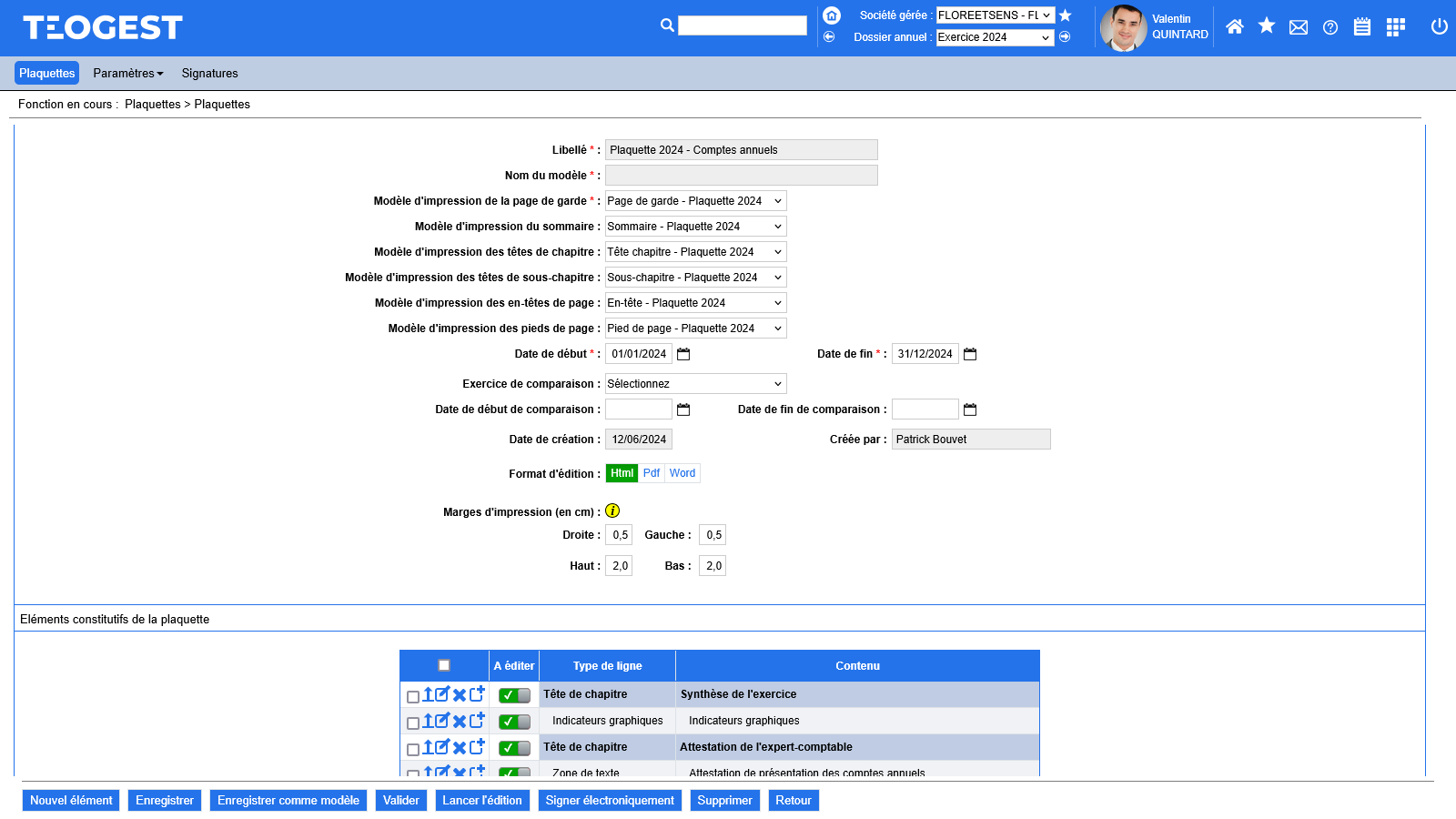The height and width of the screenshot is (819, 1456).
Task: Click the help question mark icon
Action: coord(1330,27)
